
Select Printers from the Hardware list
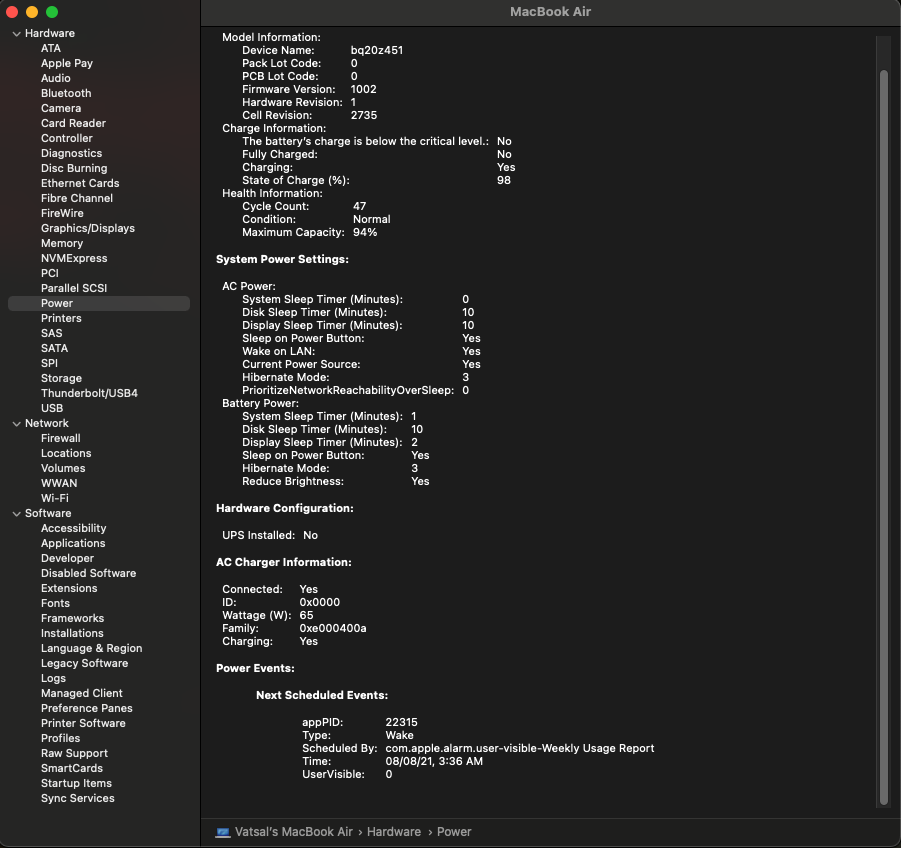(x=61, y=318)
